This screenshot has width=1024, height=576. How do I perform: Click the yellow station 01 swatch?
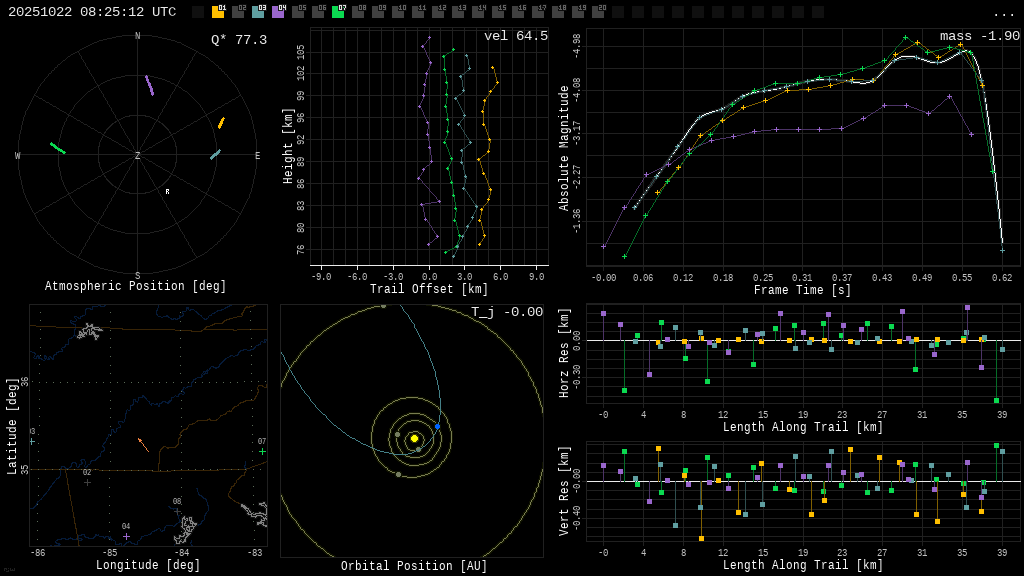218,12
